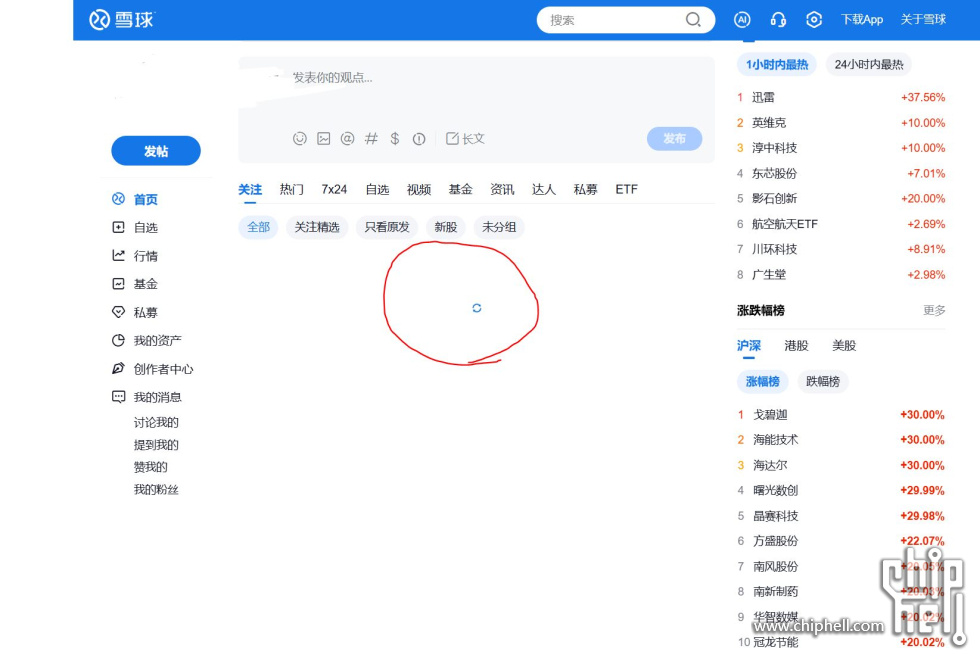Select the 关注精选 filter chip
Screen dimensions: 980x661
click(x=317, y=227)
